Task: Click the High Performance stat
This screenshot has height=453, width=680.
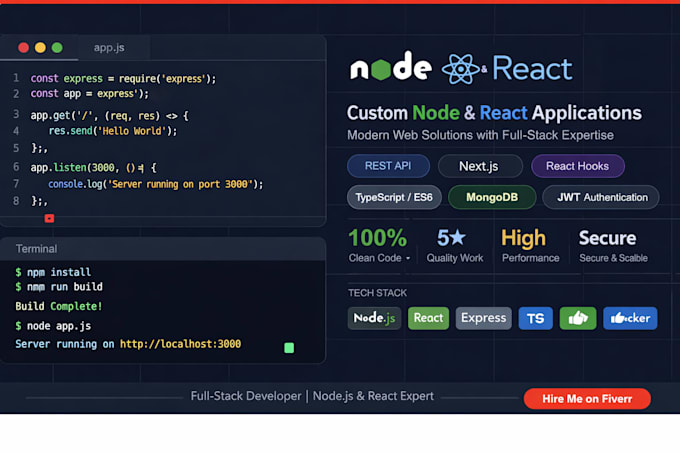Action: click(530, 246)
